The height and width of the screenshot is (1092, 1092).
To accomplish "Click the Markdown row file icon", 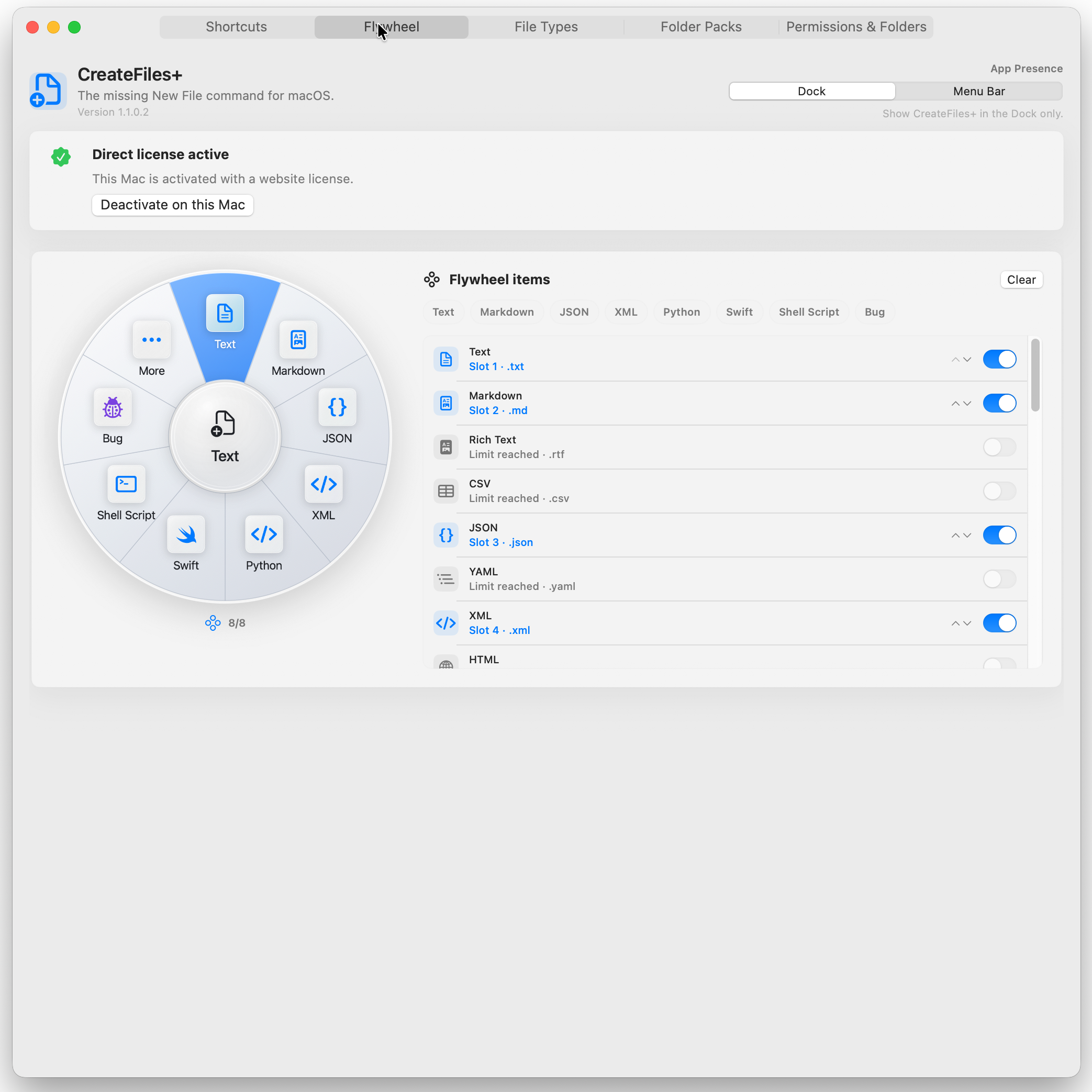I will (446, 403).
